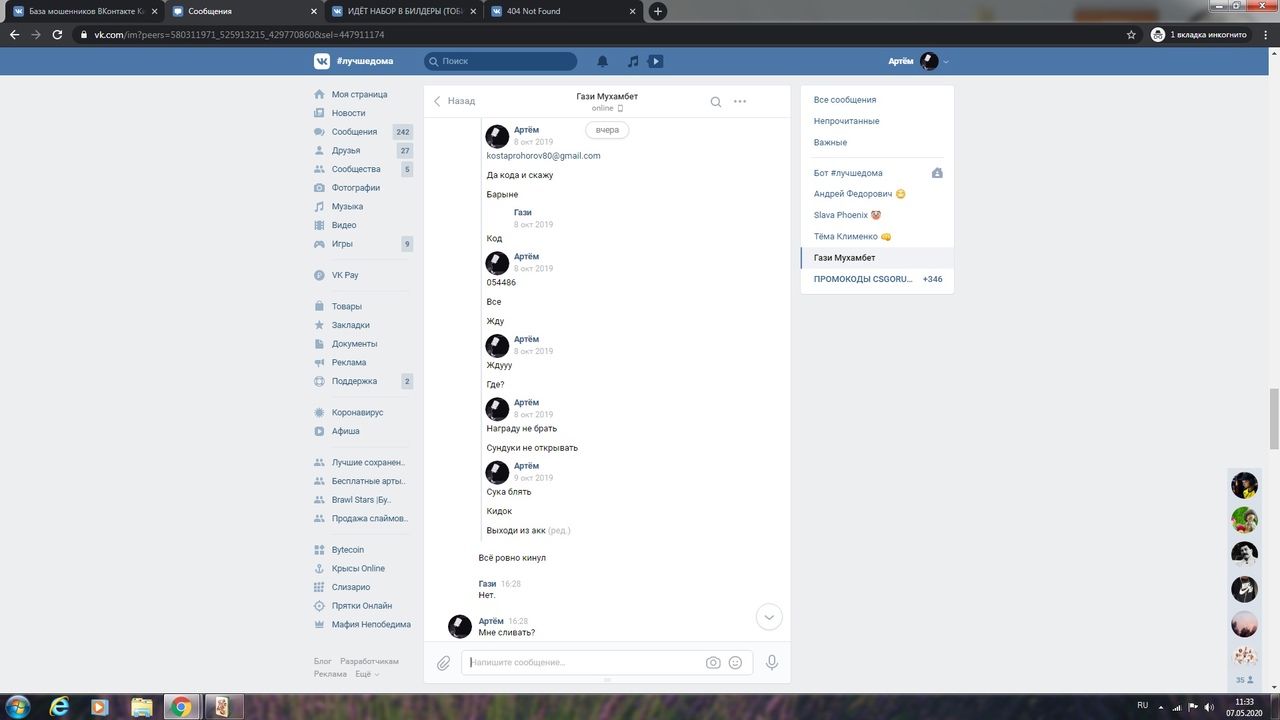Viewport: 1280px width, 720px height.
Task: Open Google Chrome in the taskbar
Action: click(180, 707)
